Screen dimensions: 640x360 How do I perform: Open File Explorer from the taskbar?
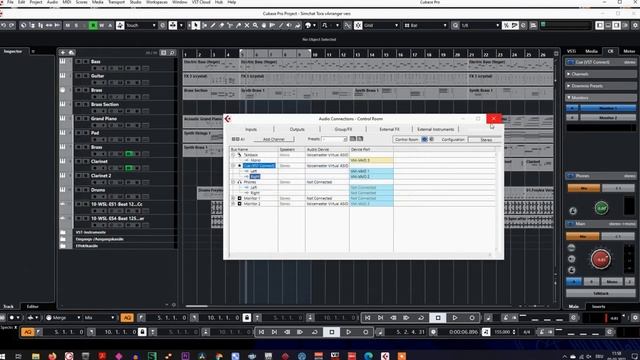pyautogui.click(x=36, y=356)
